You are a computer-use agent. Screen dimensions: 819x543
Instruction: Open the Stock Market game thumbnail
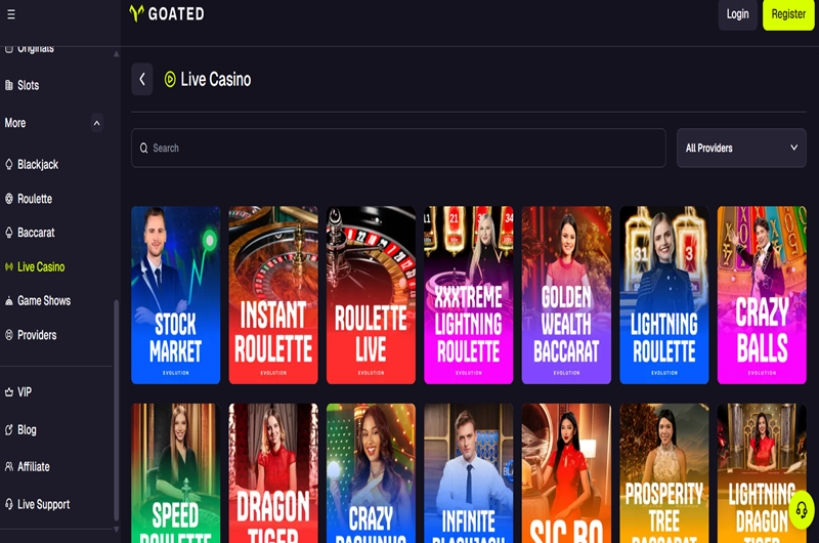pos(176,295)
